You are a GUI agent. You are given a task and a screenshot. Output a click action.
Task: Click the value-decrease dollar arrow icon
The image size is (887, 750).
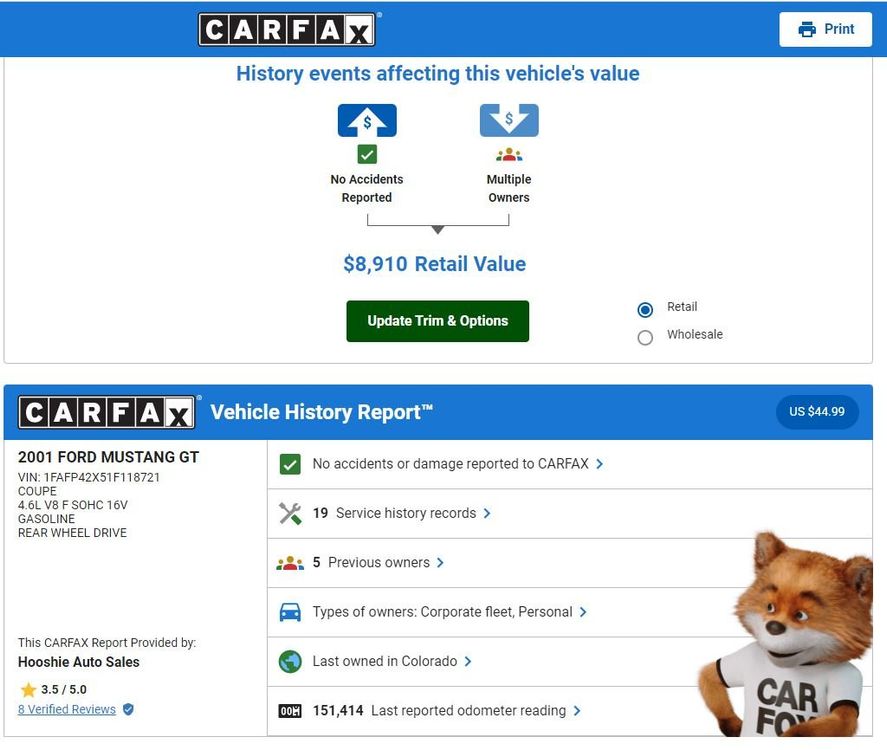pyautogui.click(x=509, y=120)
